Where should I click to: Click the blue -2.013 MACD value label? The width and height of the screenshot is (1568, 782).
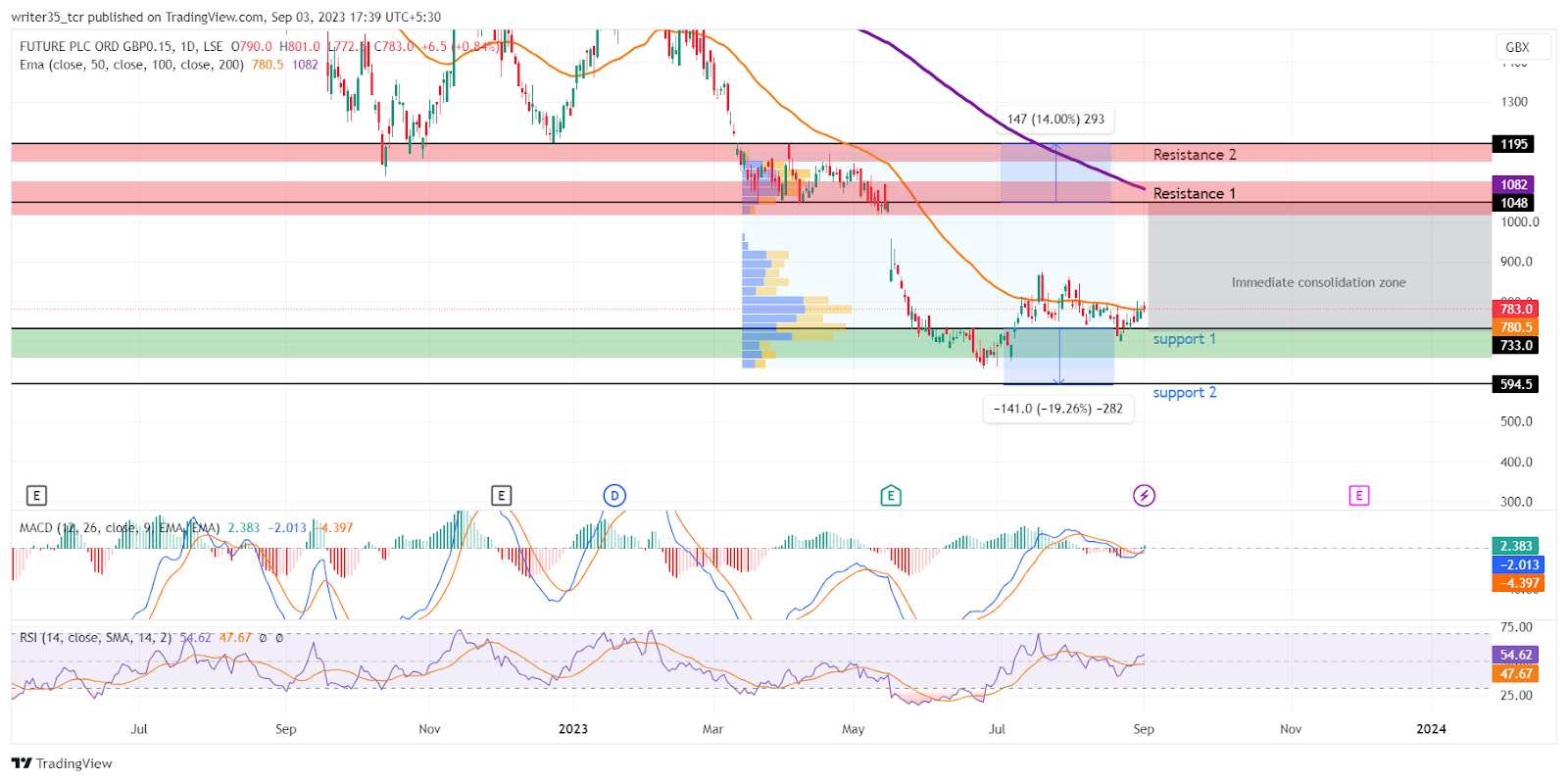tap(1518, 564)
